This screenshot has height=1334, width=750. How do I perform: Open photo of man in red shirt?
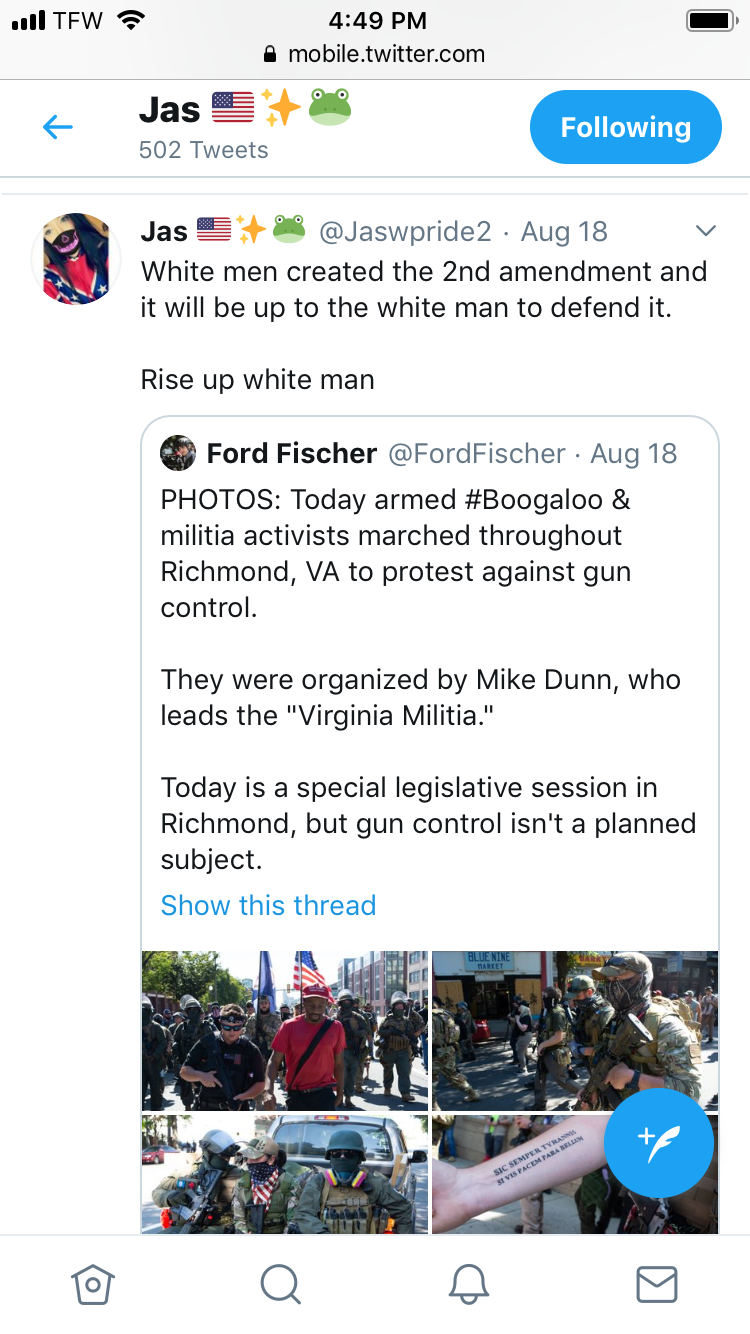point(284,1030)
